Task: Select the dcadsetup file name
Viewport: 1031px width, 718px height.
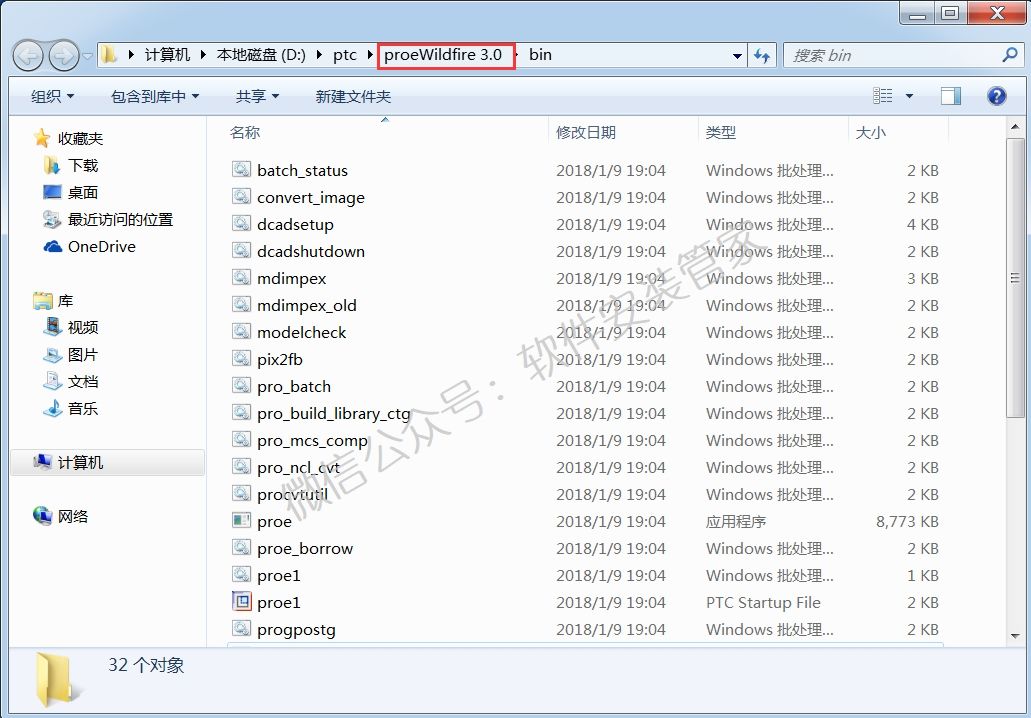Action: point(295,224)
